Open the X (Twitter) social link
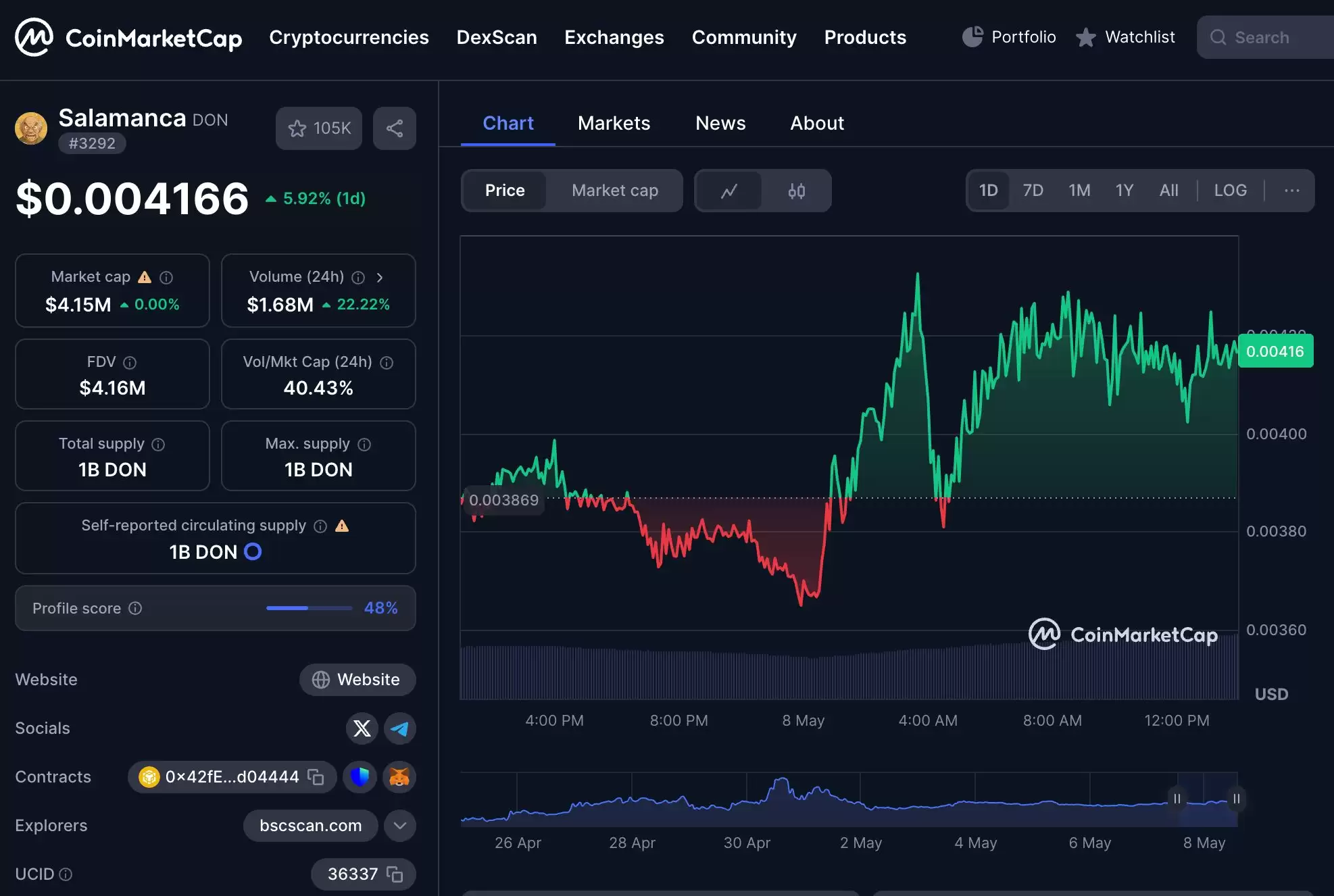Viewport: 1334px width, 896px height. click(x=362, y=728)
